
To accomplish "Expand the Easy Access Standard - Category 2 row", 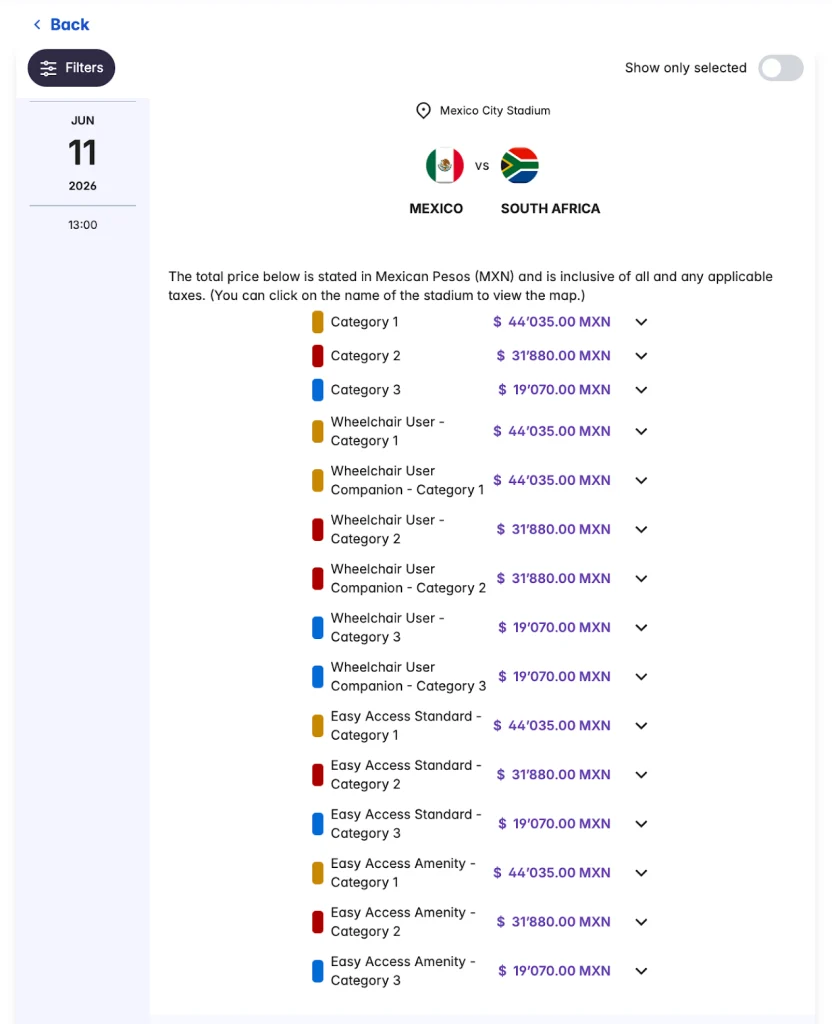I will click(x=640, y=774).
